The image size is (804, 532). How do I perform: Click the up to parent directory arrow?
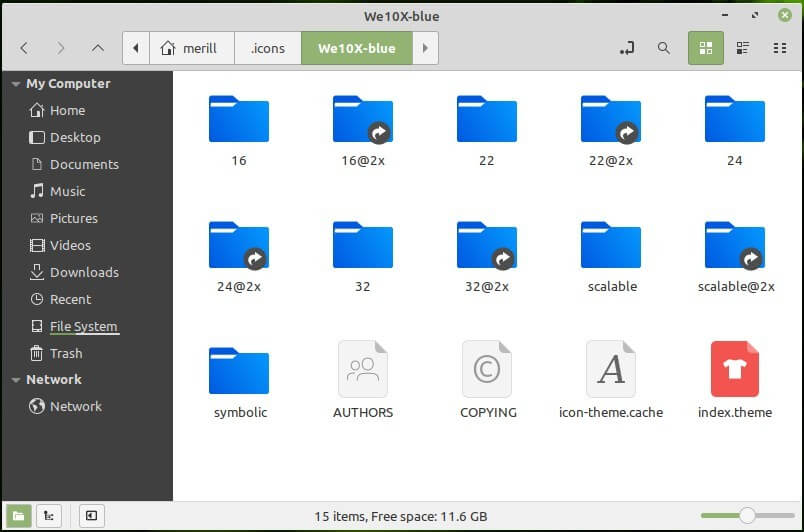click(x=97, y=48)
